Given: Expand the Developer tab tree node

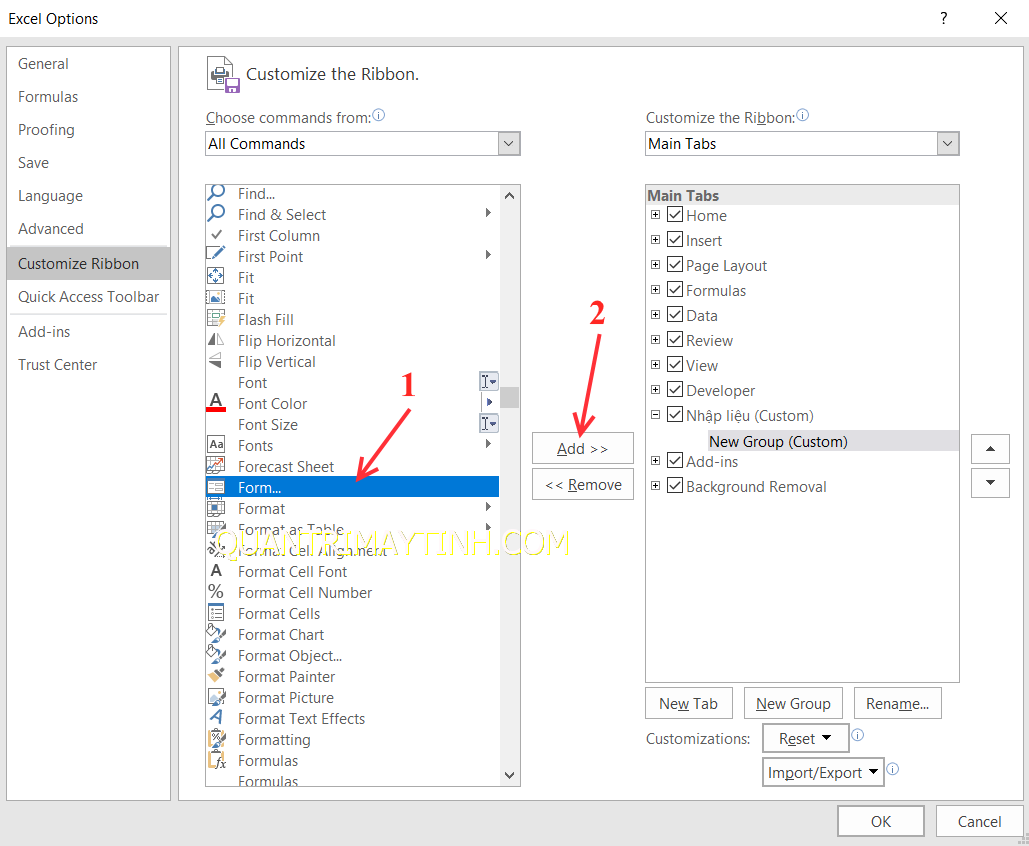Looking at the screenshot, I should point(655,389).
